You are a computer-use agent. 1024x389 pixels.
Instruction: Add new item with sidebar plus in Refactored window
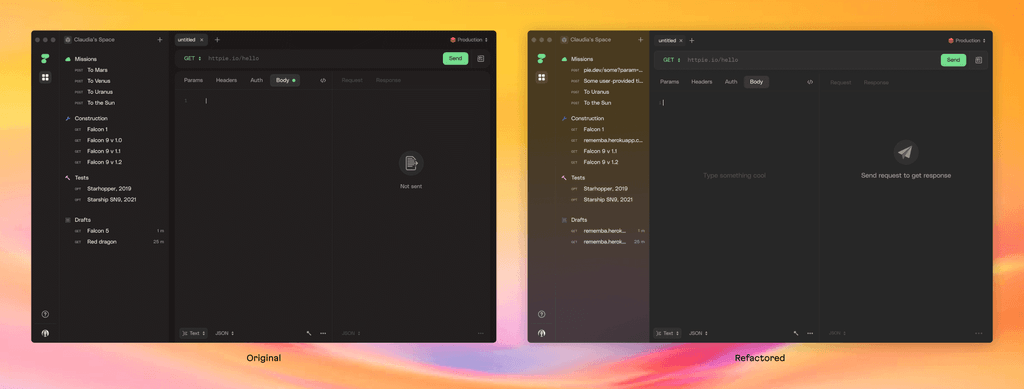click(x=640, y=40)
